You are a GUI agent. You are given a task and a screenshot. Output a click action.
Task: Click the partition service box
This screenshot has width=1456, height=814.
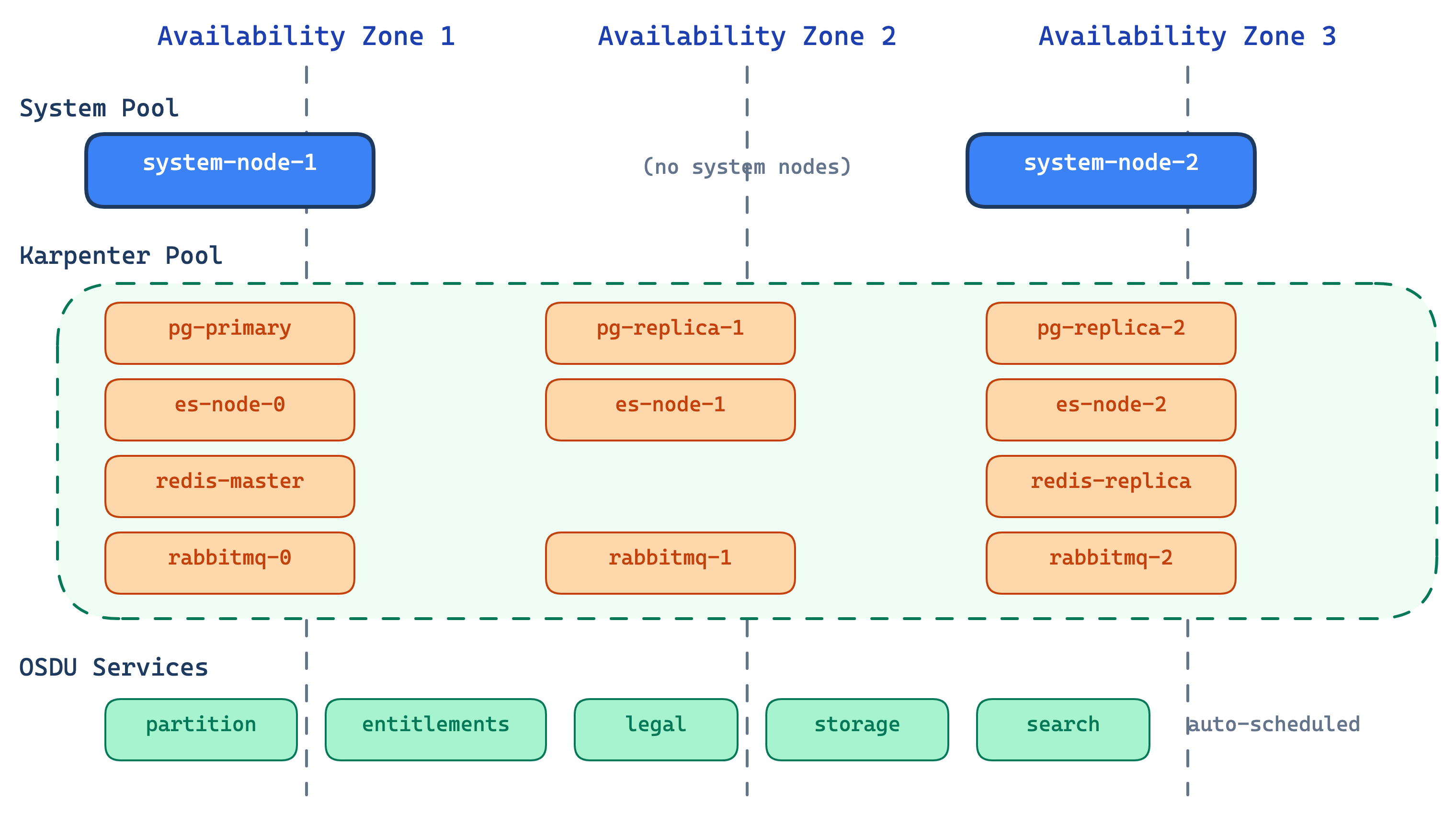pyautogui.click(x=201, y=728)
